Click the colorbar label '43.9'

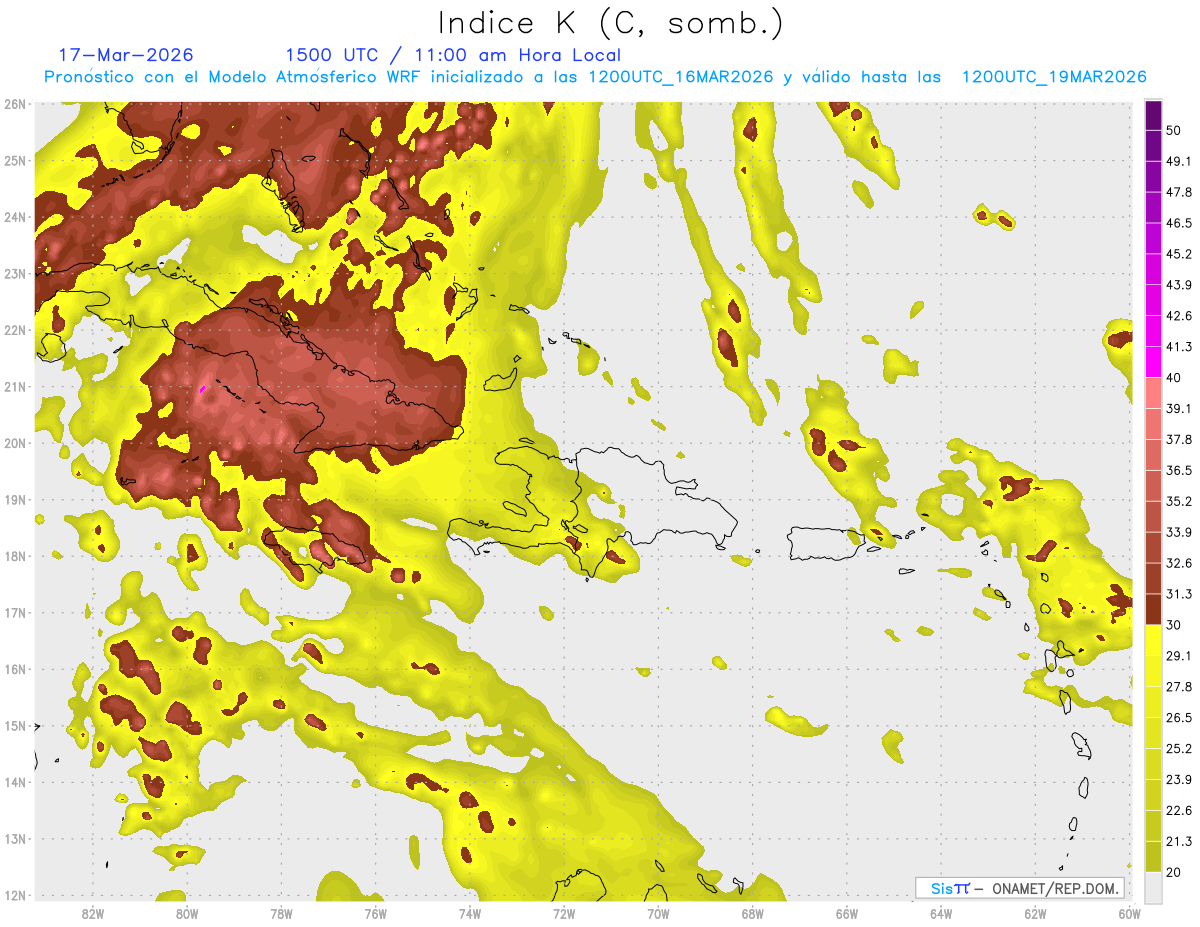(x=1179, y=285)
